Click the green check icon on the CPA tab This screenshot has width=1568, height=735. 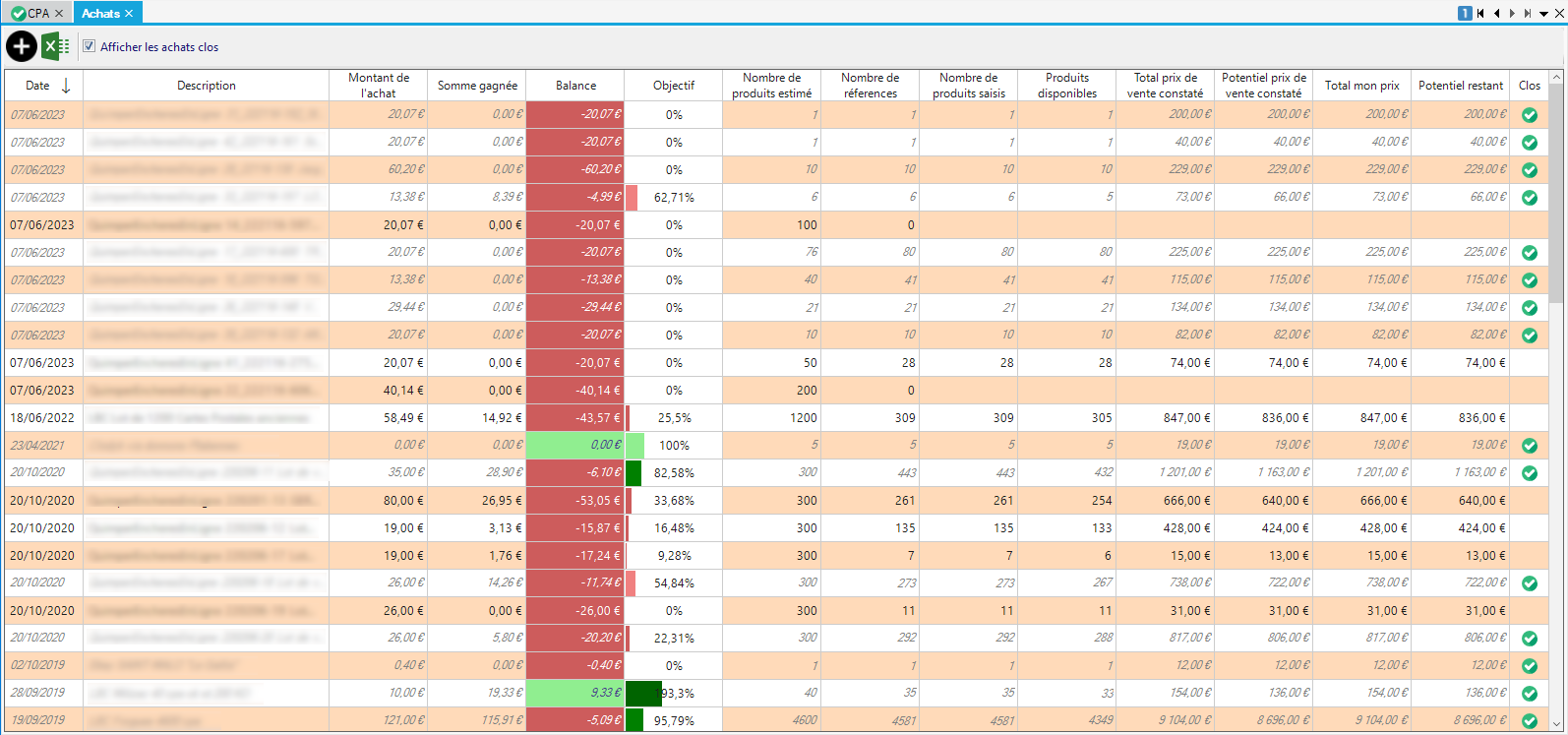(x=18, y=13)
